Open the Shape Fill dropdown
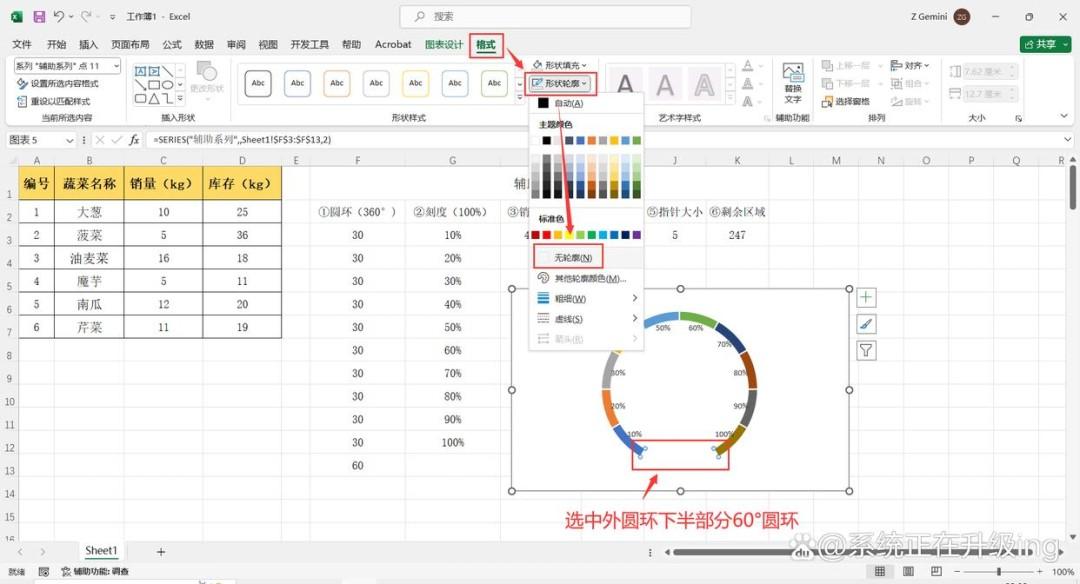1080x584 pixels. coord(559,65)
